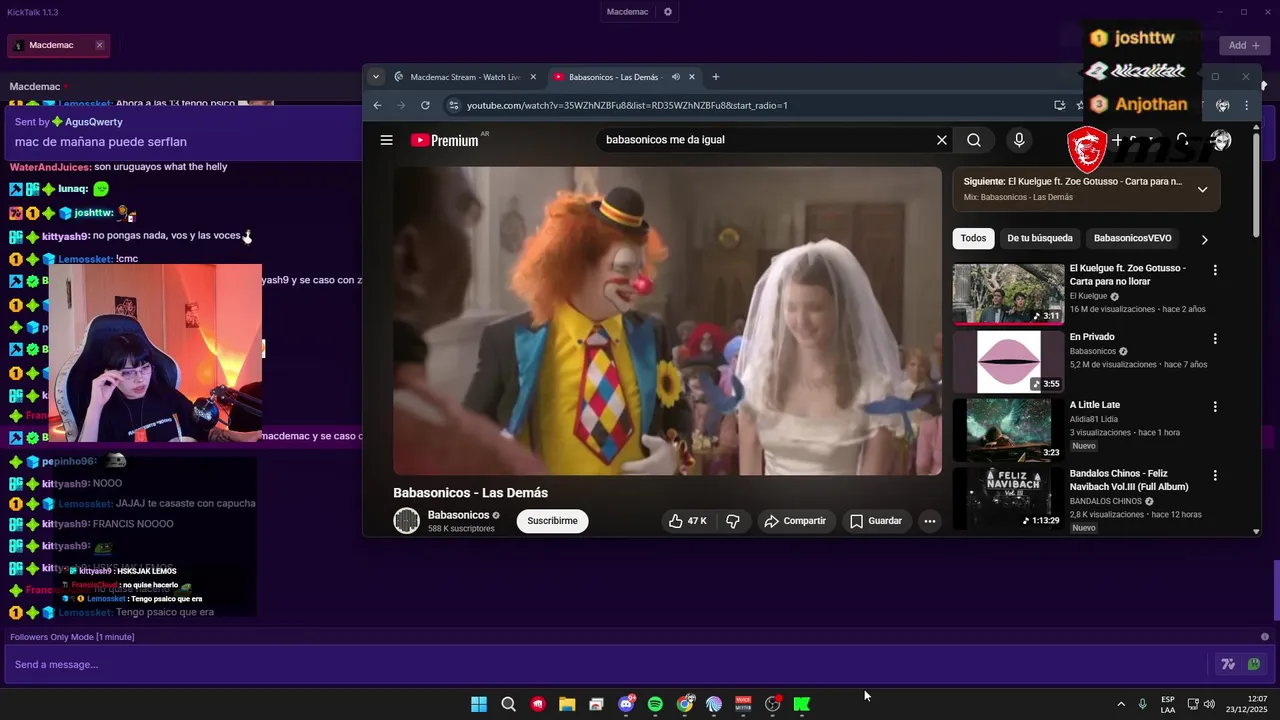Mute audio on the Babasonicos tab speaker icon

pos(676,77)
